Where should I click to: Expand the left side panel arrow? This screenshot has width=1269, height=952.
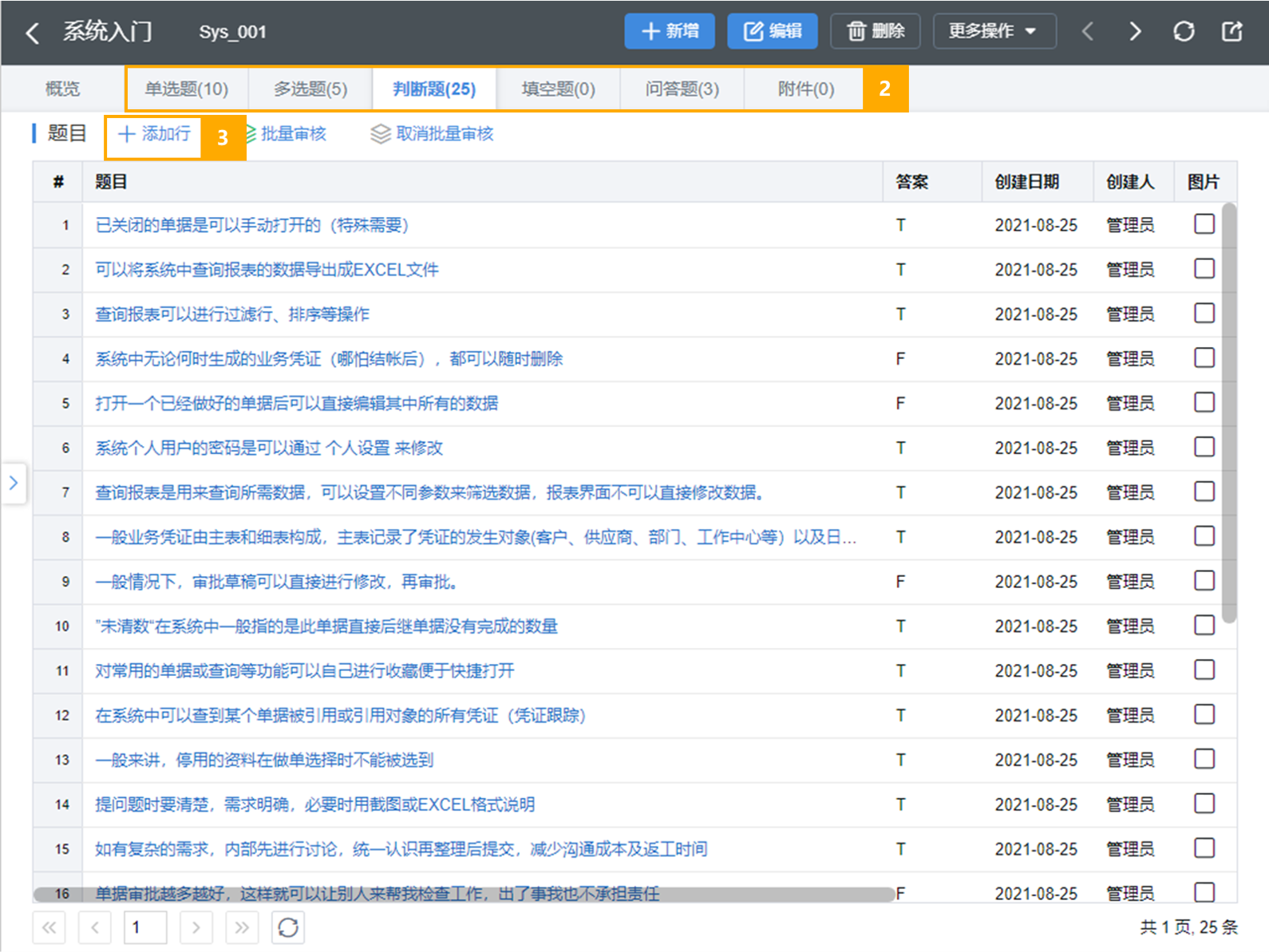13,482
